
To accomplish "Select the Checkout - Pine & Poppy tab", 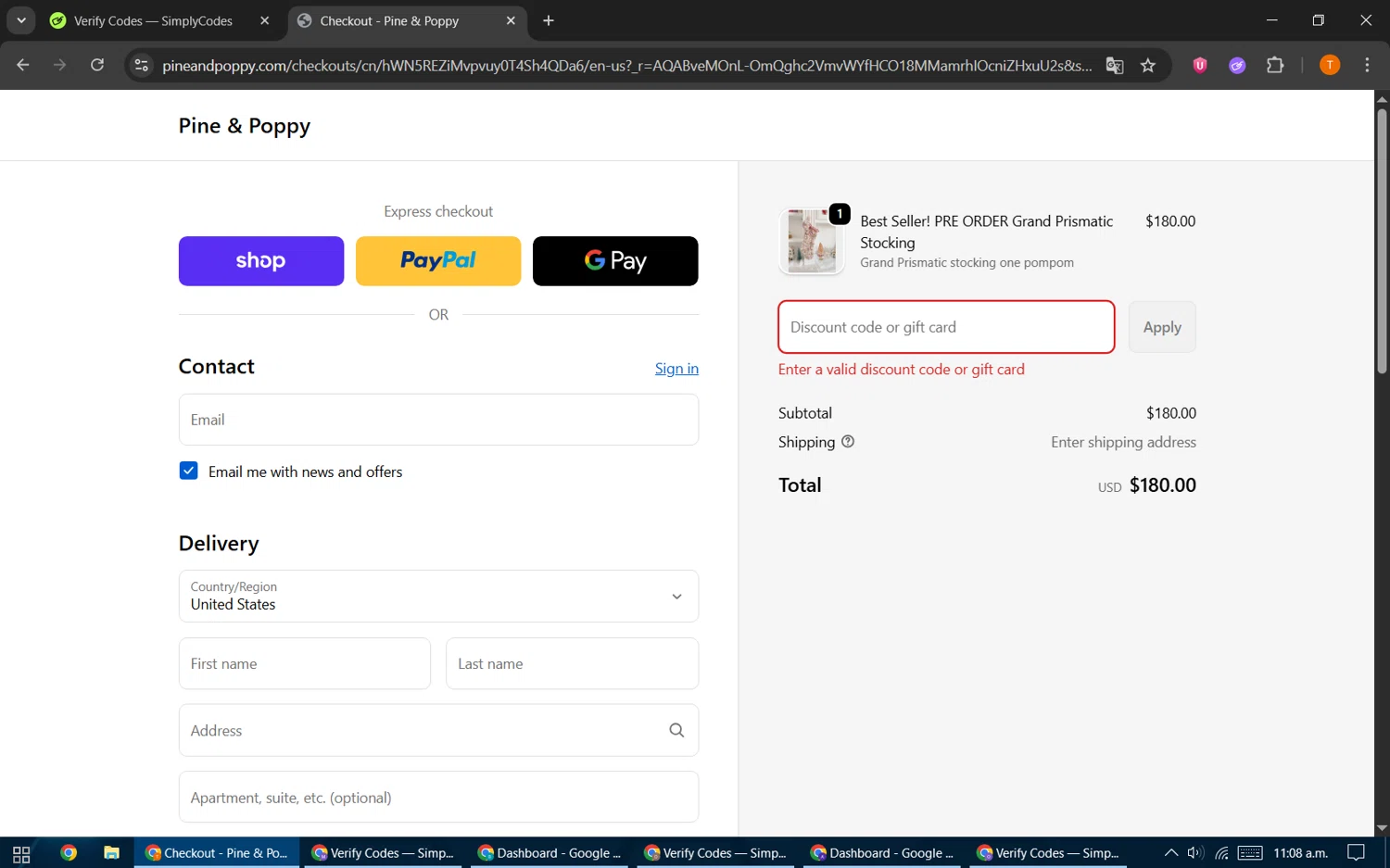I will click(389, 20).
